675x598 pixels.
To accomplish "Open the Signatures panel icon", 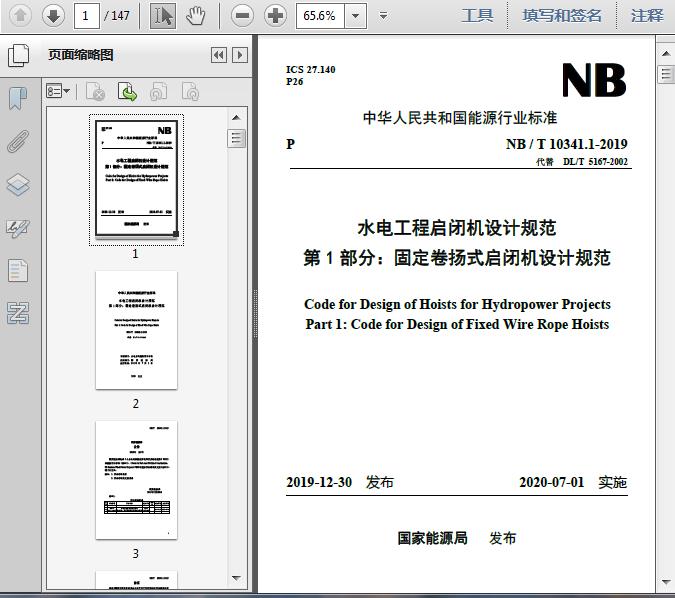I will click(x=18, y=228).
